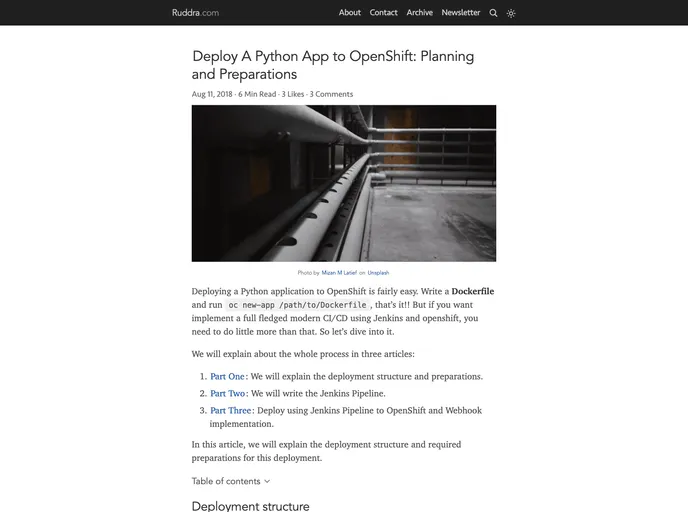Open the search icon in header
This screenshot has width=688, height=512.
[493, 13]
